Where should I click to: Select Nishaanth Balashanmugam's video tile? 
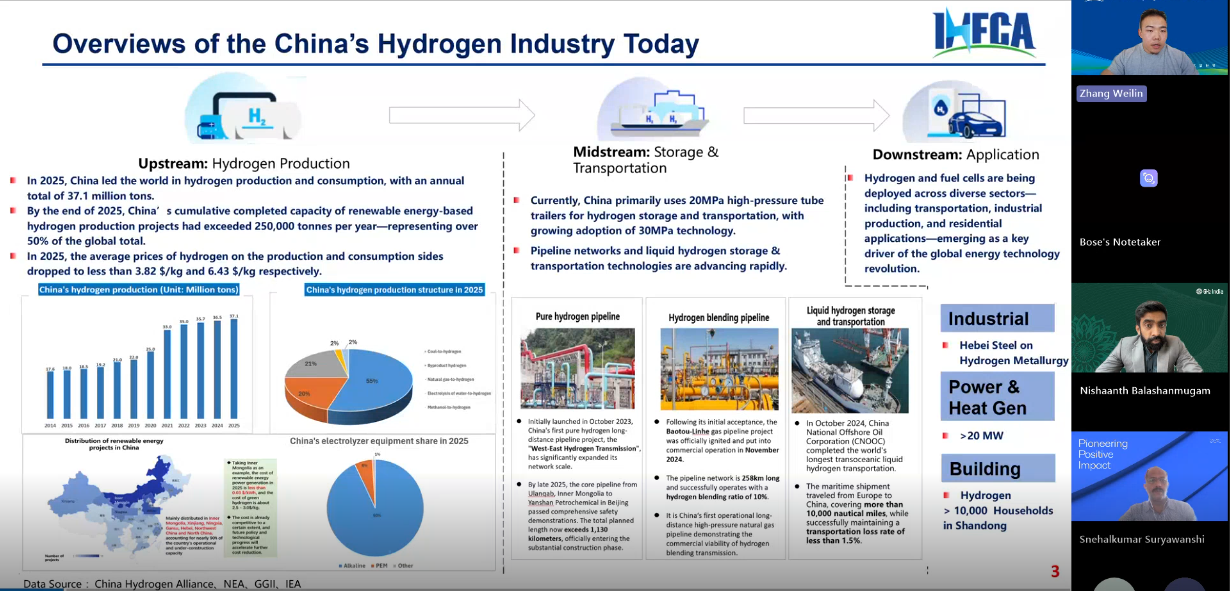(x=1150, y=328)
